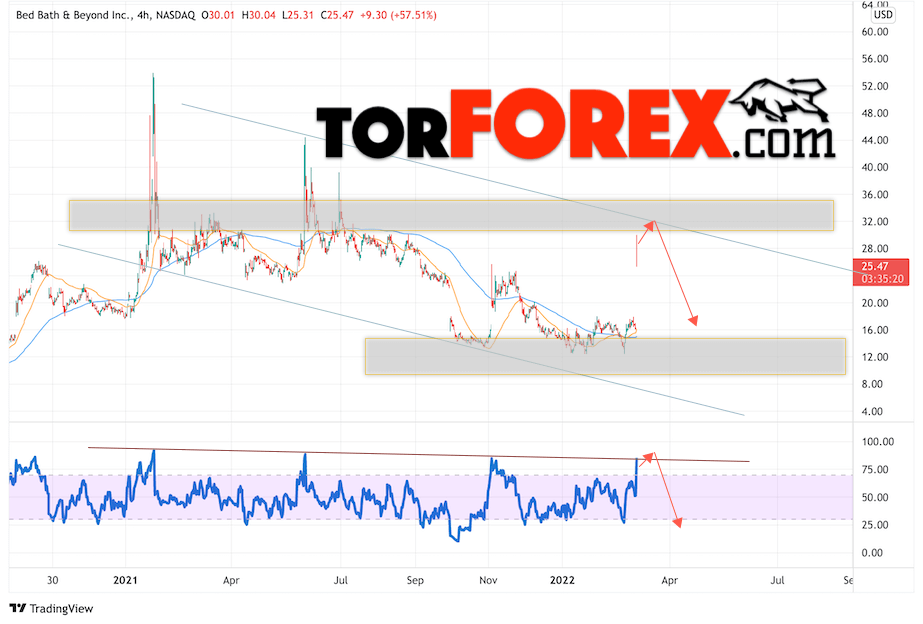Click the high value H30.04
The image size is (923, 624).
click(x=258, y=15)
